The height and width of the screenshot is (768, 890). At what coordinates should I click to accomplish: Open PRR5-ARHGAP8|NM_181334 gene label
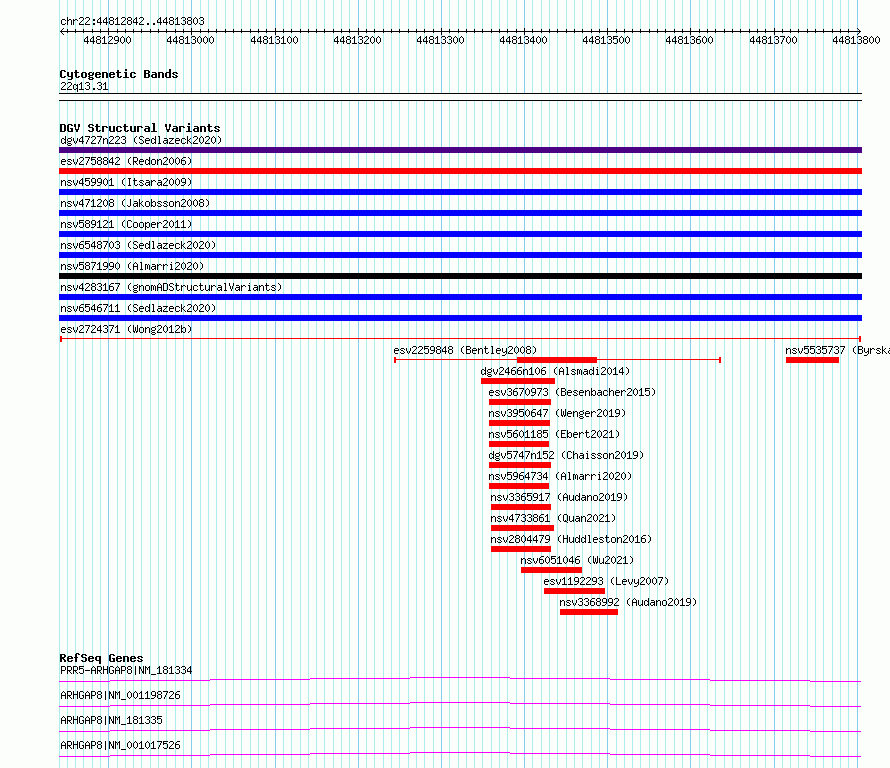[x=126, y=670]
